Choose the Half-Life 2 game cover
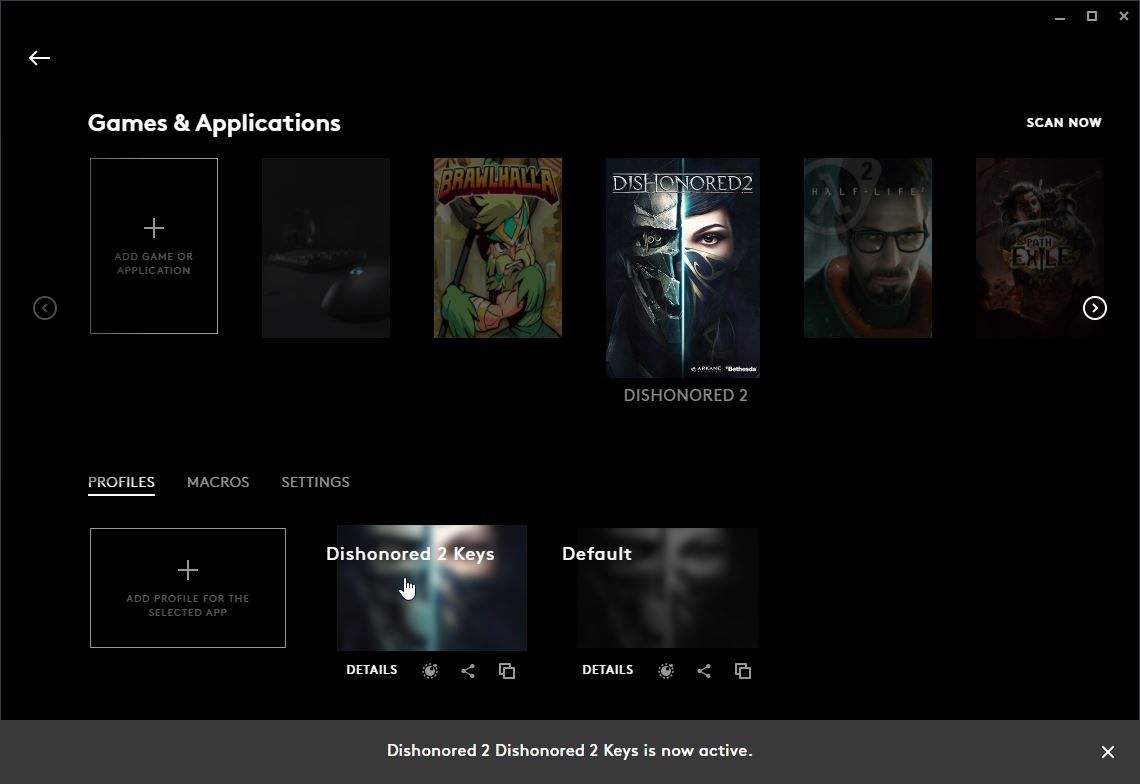The height and width of the screenshot is (784, 1140). coord(868,248)
